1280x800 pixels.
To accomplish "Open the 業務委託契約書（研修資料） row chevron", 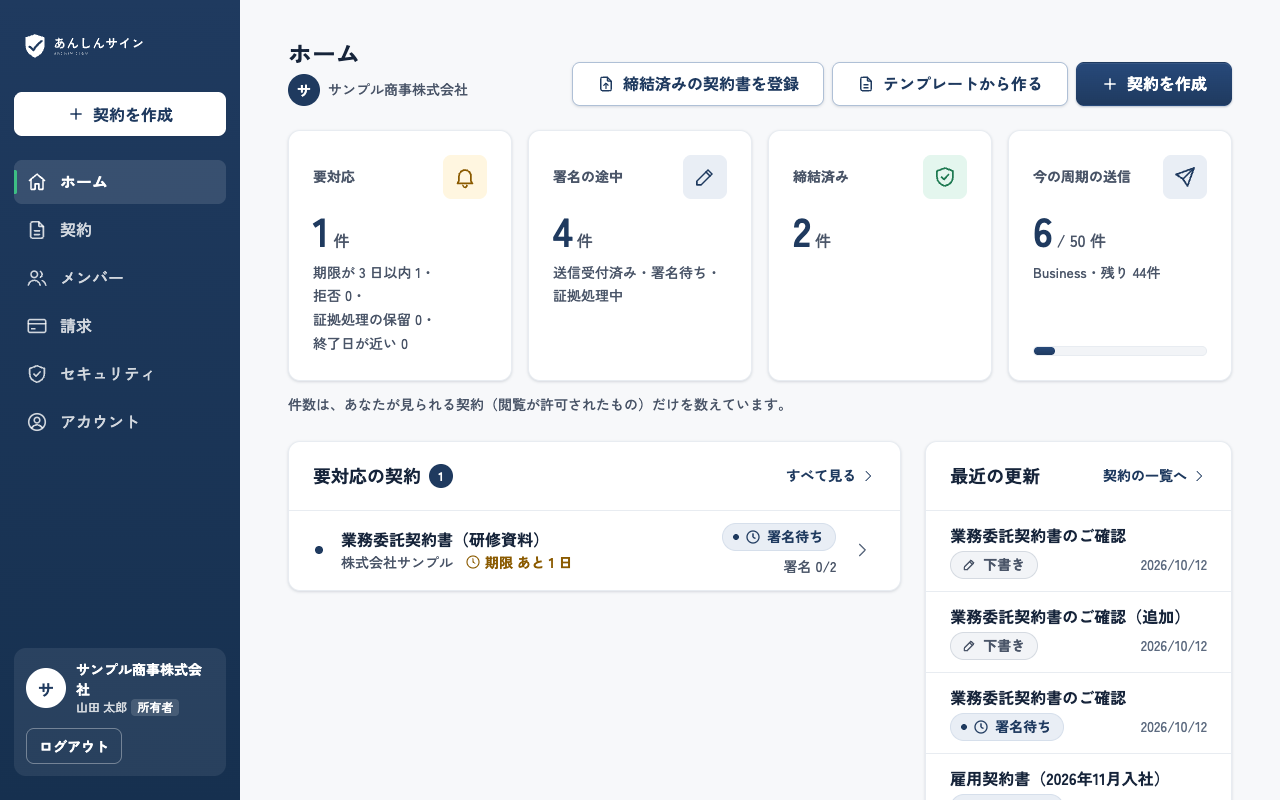I will 862,550.
